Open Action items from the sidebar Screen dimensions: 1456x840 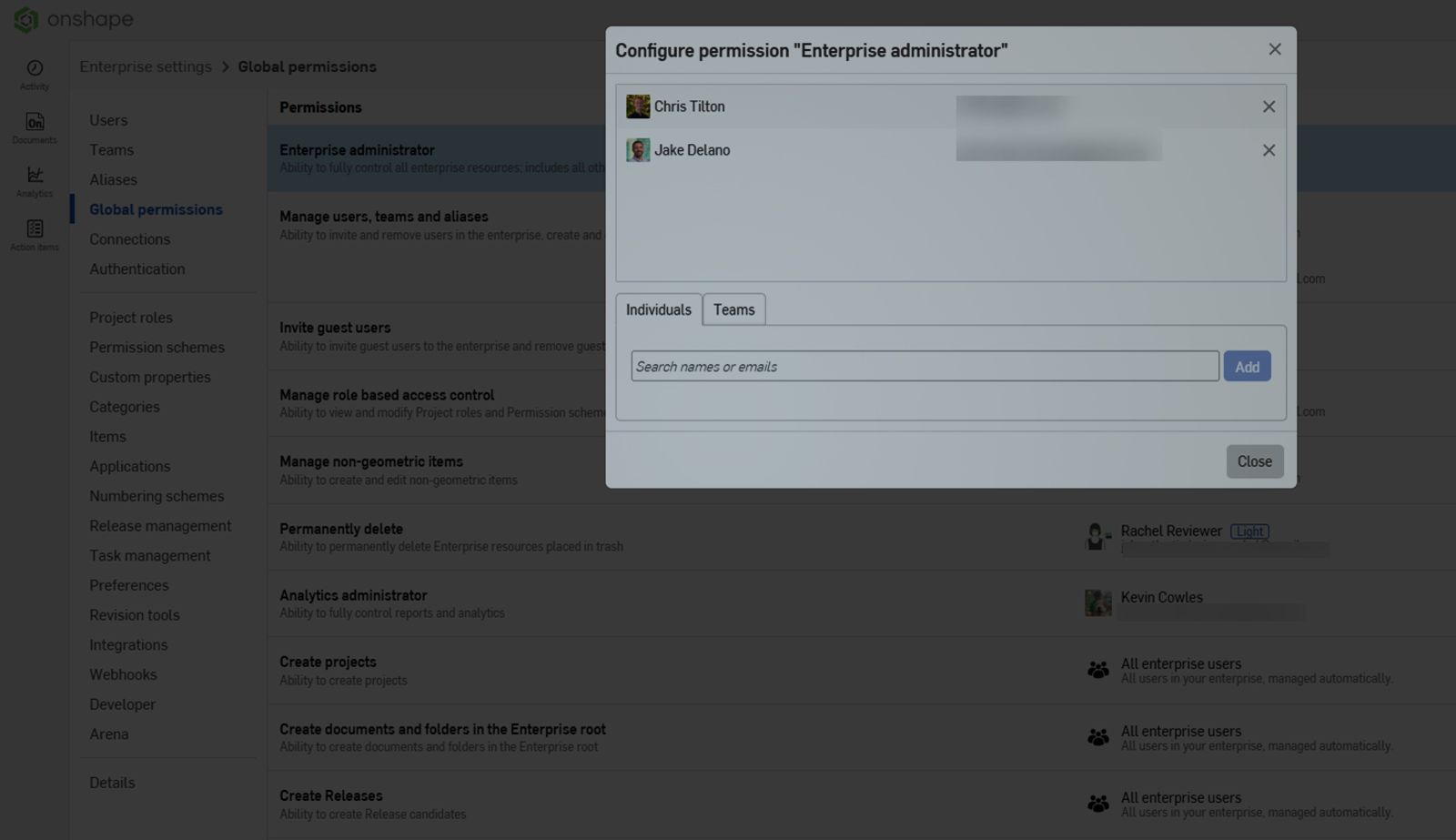34,235
